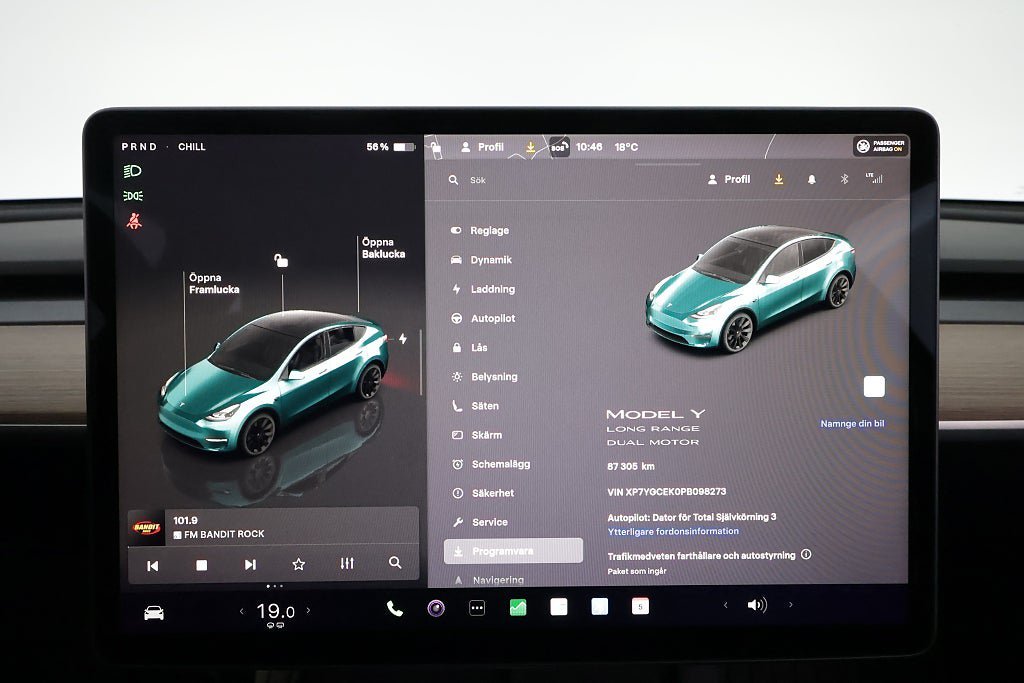
Task: Open car controls icon in bottom bar
Action: point(154,612)
